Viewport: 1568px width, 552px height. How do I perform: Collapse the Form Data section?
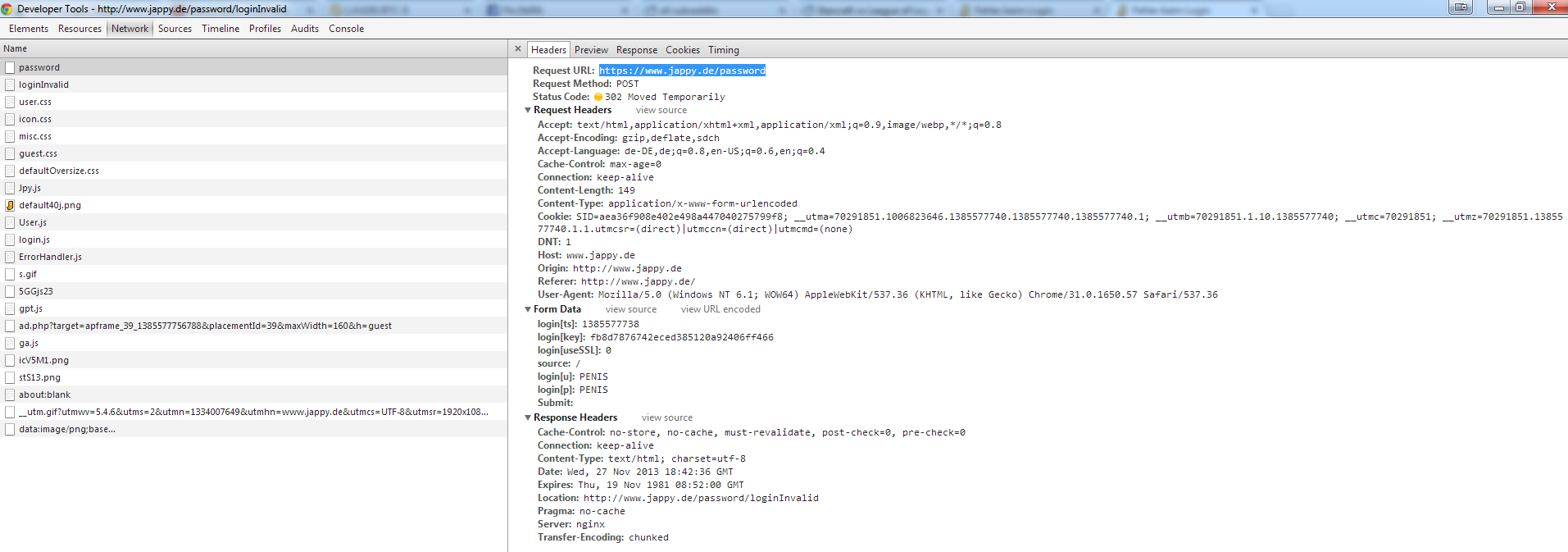[528, 309]
